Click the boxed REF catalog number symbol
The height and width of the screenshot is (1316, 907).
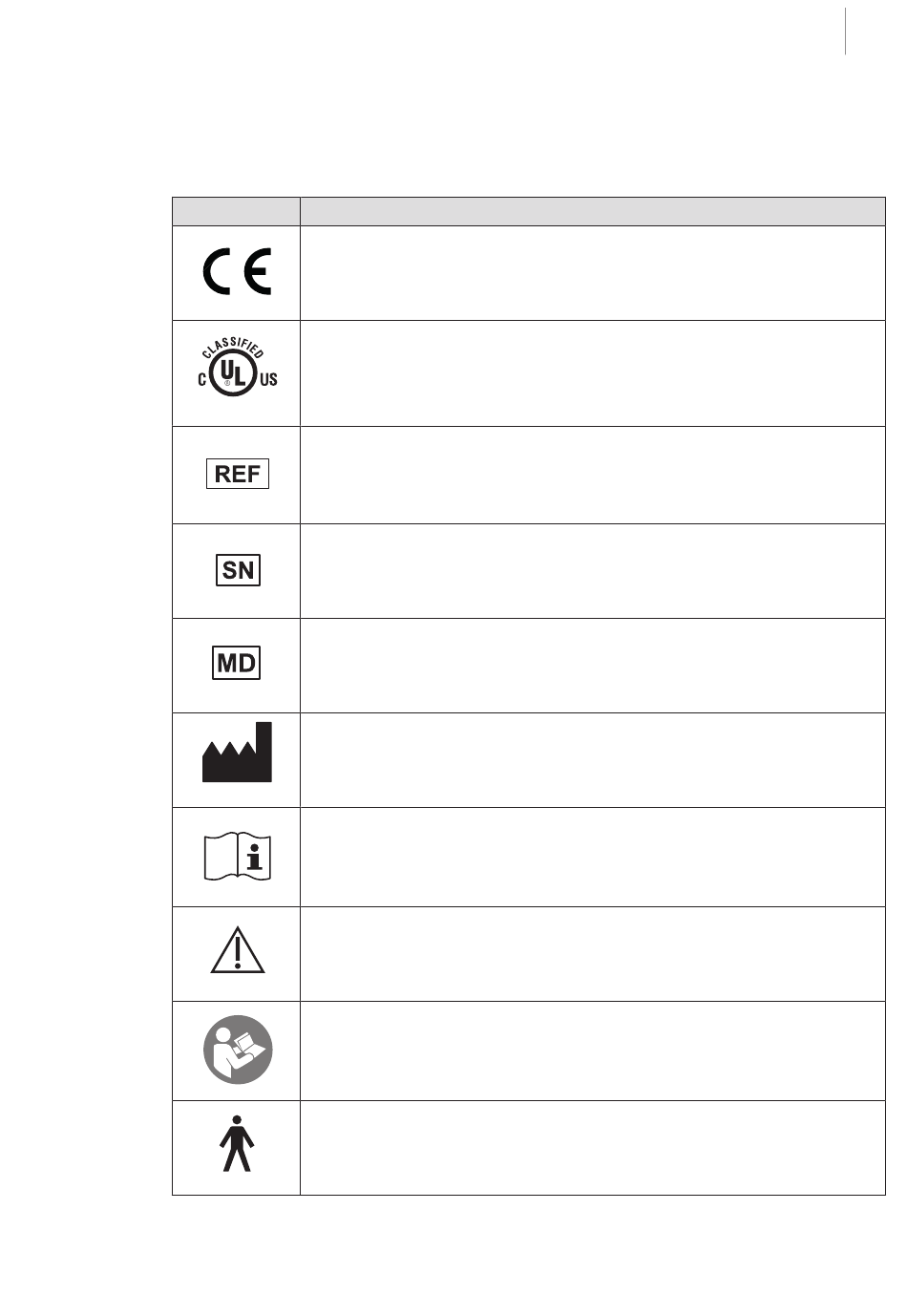pos(238,474)
